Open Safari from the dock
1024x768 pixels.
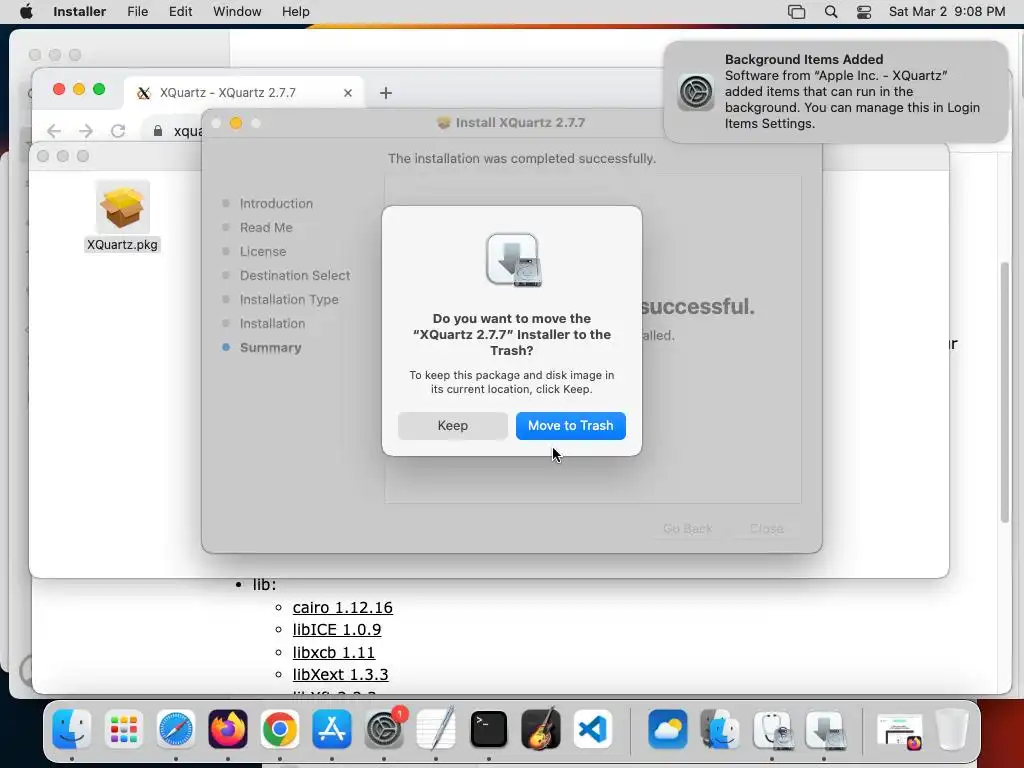coord(176,729)
